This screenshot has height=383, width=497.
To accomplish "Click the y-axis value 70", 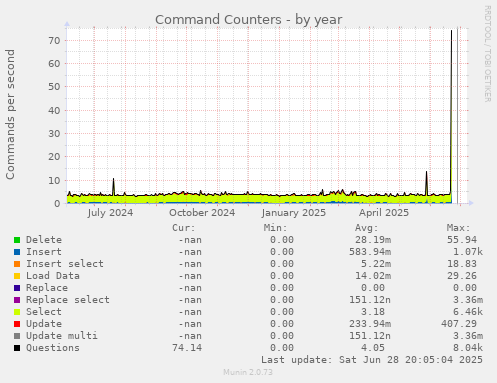I will pos(54,40).
